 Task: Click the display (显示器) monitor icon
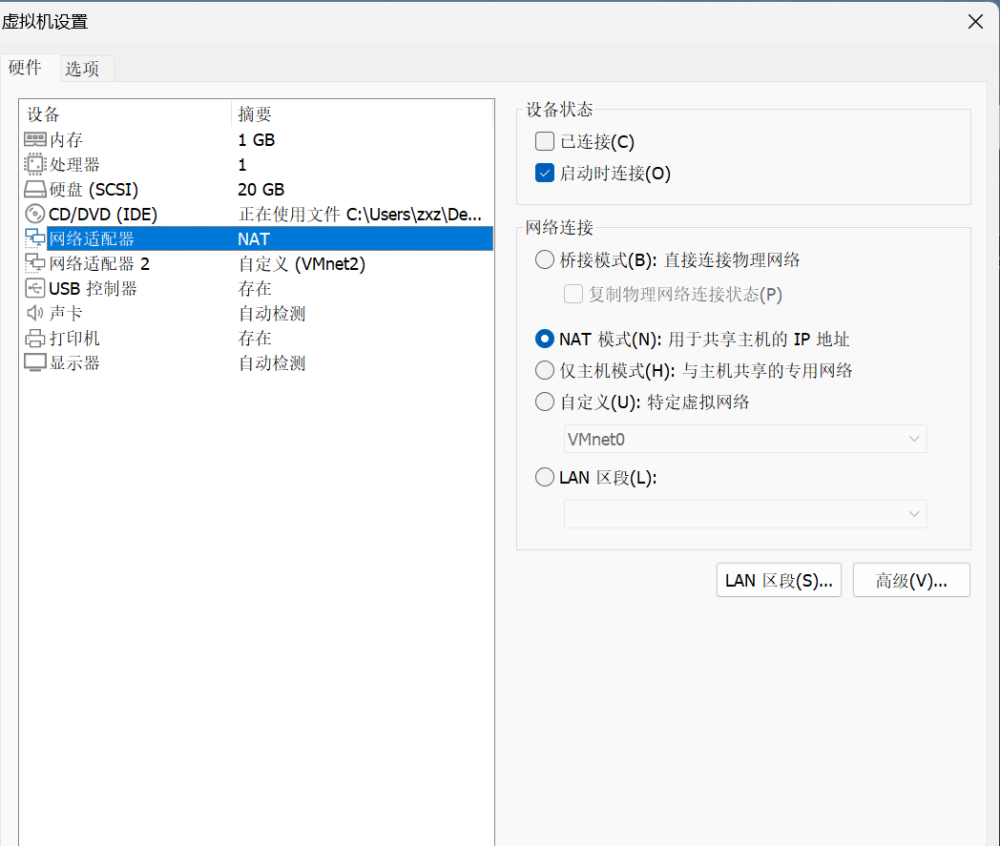click(35, 363)
